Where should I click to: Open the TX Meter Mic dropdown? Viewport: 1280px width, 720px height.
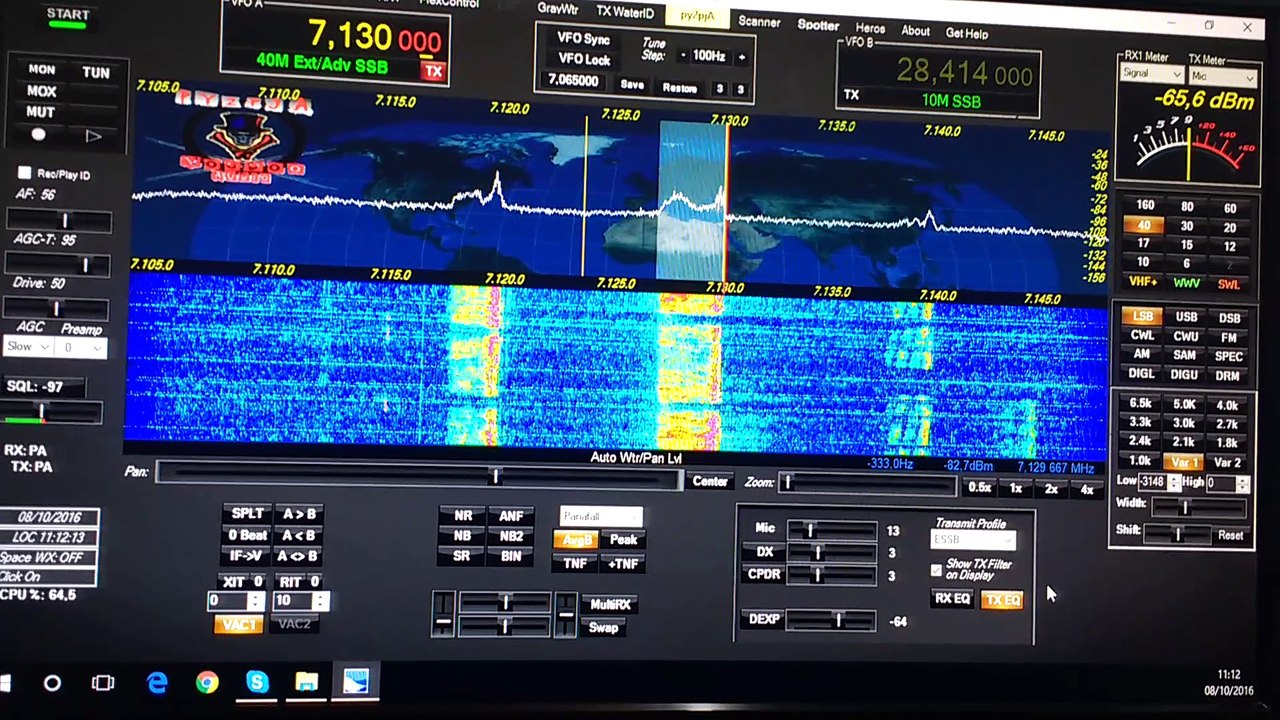(x=1223, y=76)
